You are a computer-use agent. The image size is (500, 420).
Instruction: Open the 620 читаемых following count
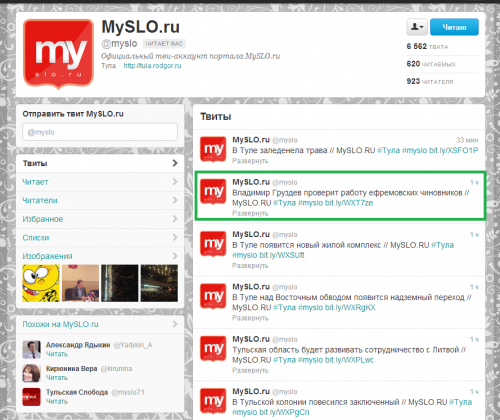(x=431, y=64)
